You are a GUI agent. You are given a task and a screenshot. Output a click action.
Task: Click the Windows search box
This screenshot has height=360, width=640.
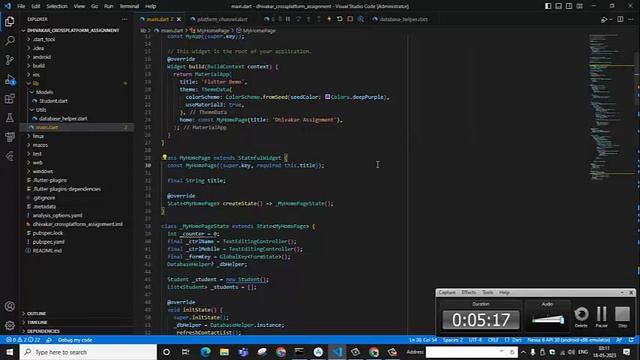88,352
